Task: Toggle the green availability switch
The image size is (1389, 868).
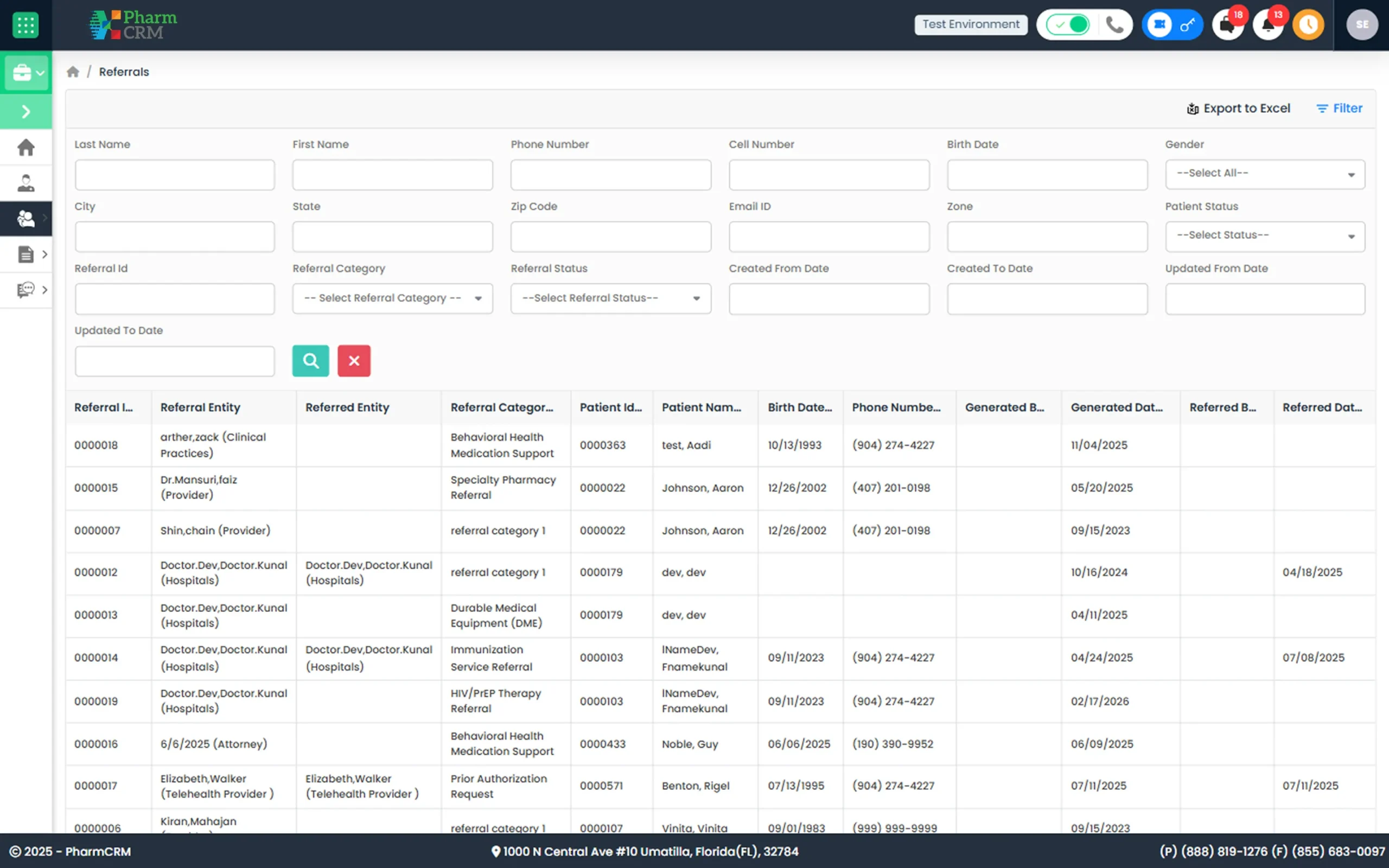Action: point(1068,25)
